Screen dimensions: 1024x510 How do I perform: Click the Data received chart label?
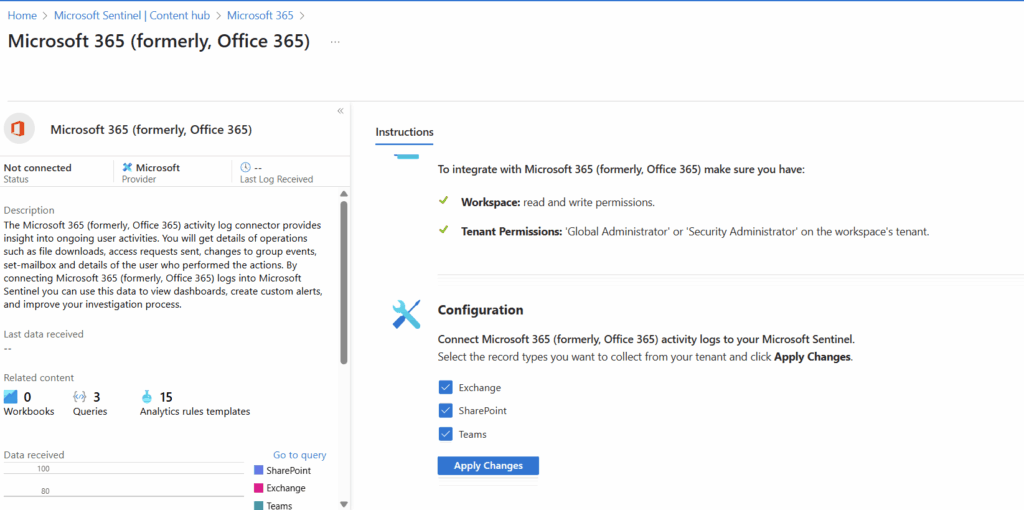click(34, 454)
